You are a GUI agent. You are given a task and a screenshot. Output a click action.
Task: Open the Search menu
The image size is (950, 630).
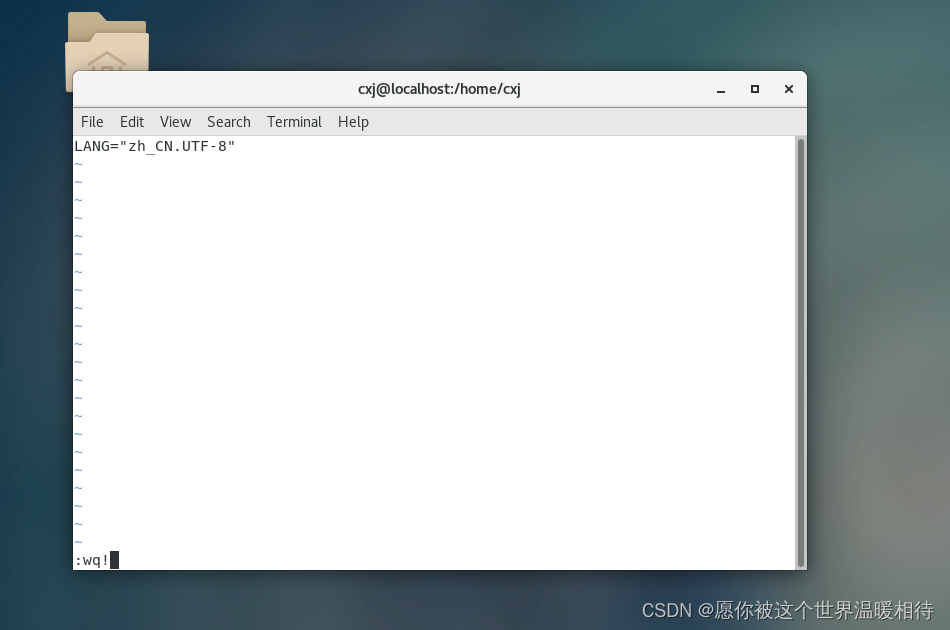pos(228,122)
